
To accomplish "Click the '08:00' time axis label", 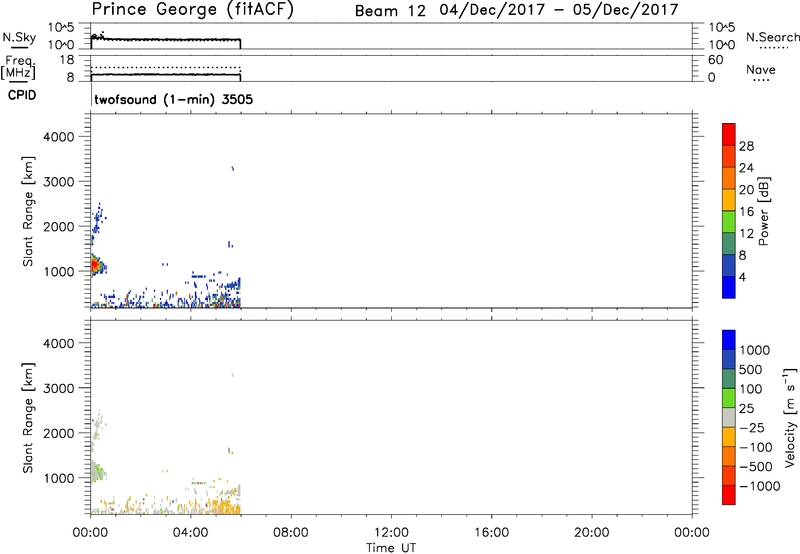I will click(291, 533).
